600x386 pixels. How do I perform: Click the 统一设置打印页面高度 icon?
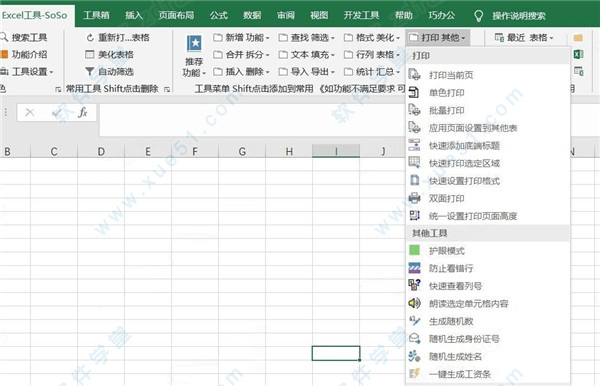pyautogui.click(x=414, y=216)
